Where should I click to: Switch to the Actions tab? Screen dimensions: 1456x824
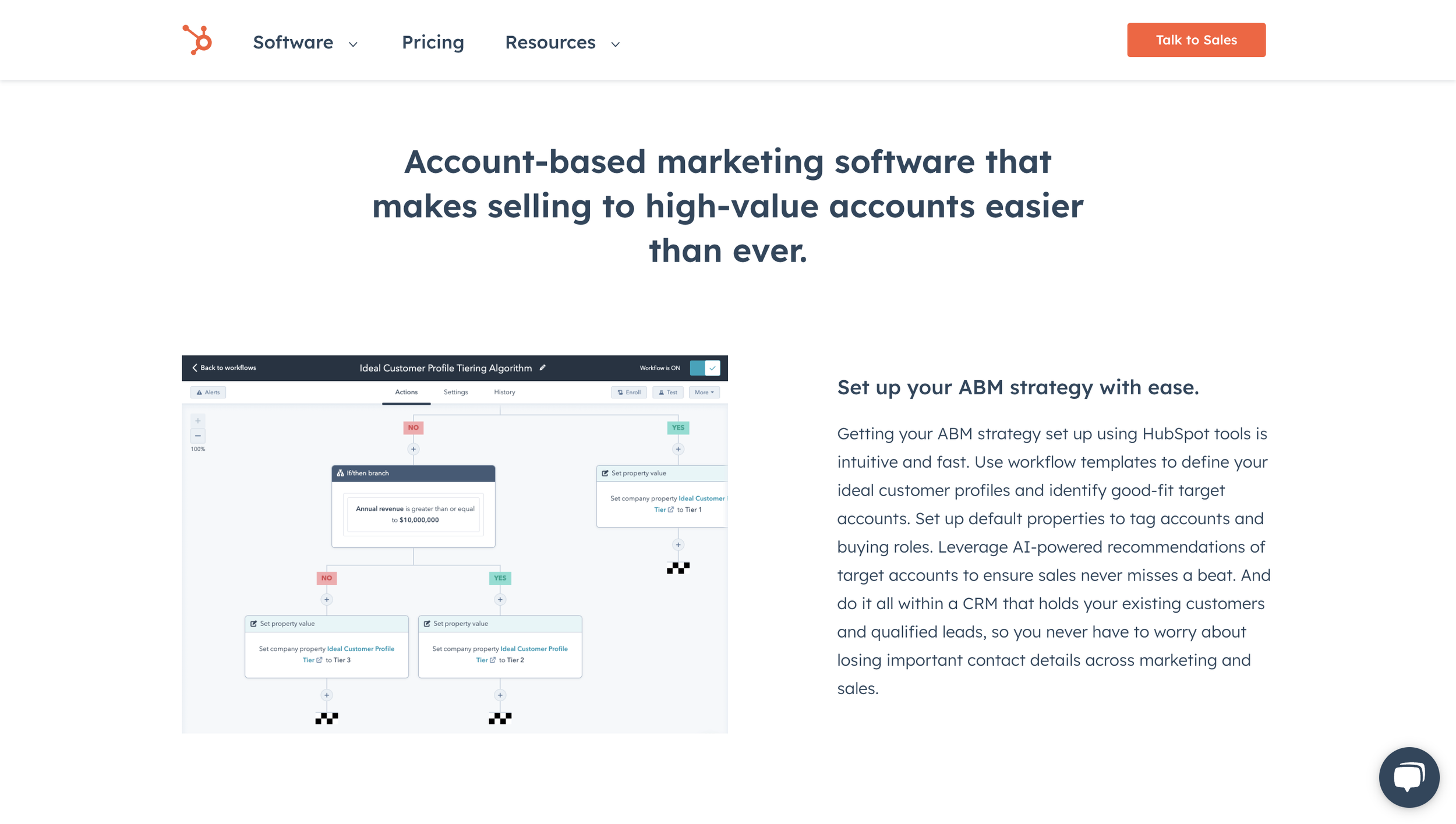407,392
